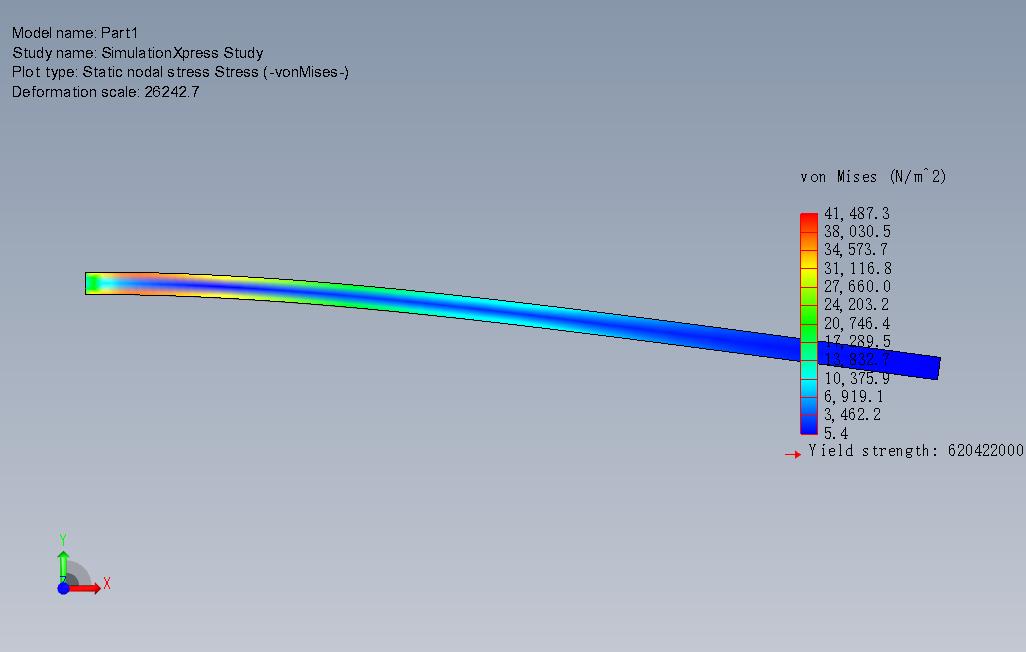Click the legend value 24,203.2

point(857,305)
